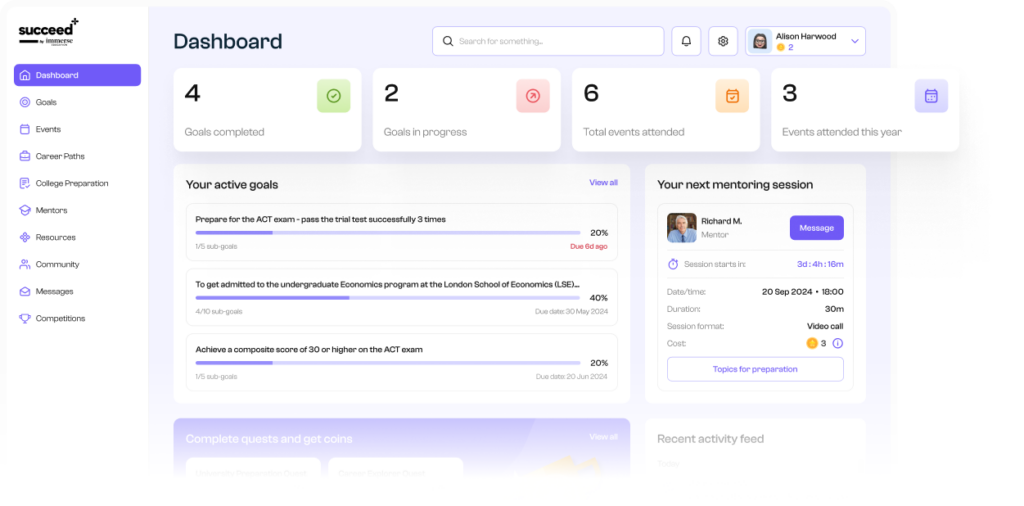1024x506 pixels.
Task: Click View all link for active goals
Action: pos(603,183)
